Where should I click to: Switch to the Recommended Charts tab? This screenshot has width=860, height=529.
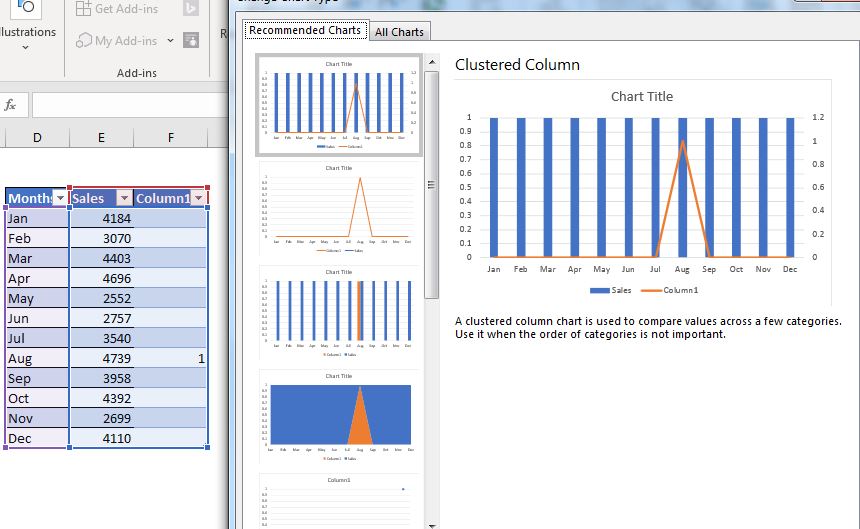coord(305,30)
